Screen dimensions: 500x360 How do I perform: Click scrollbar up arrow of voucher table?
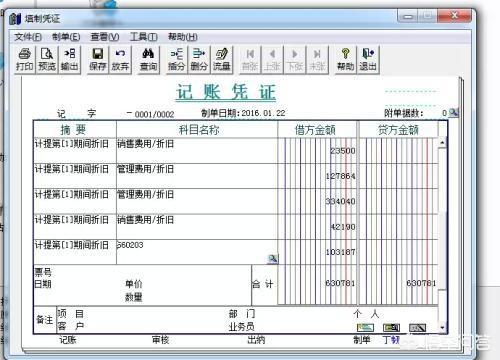tap(442, 143)
